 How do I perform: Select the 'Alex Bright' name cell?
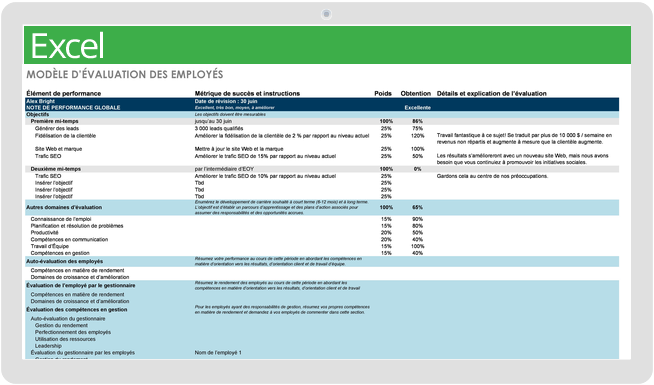click(40, 101)
